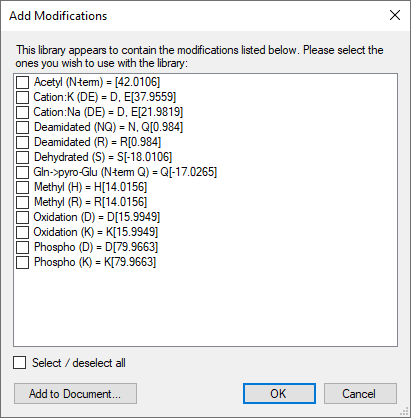
Task: Enable the Cation:K (DE) modification
Action: (x=22, y=97)
